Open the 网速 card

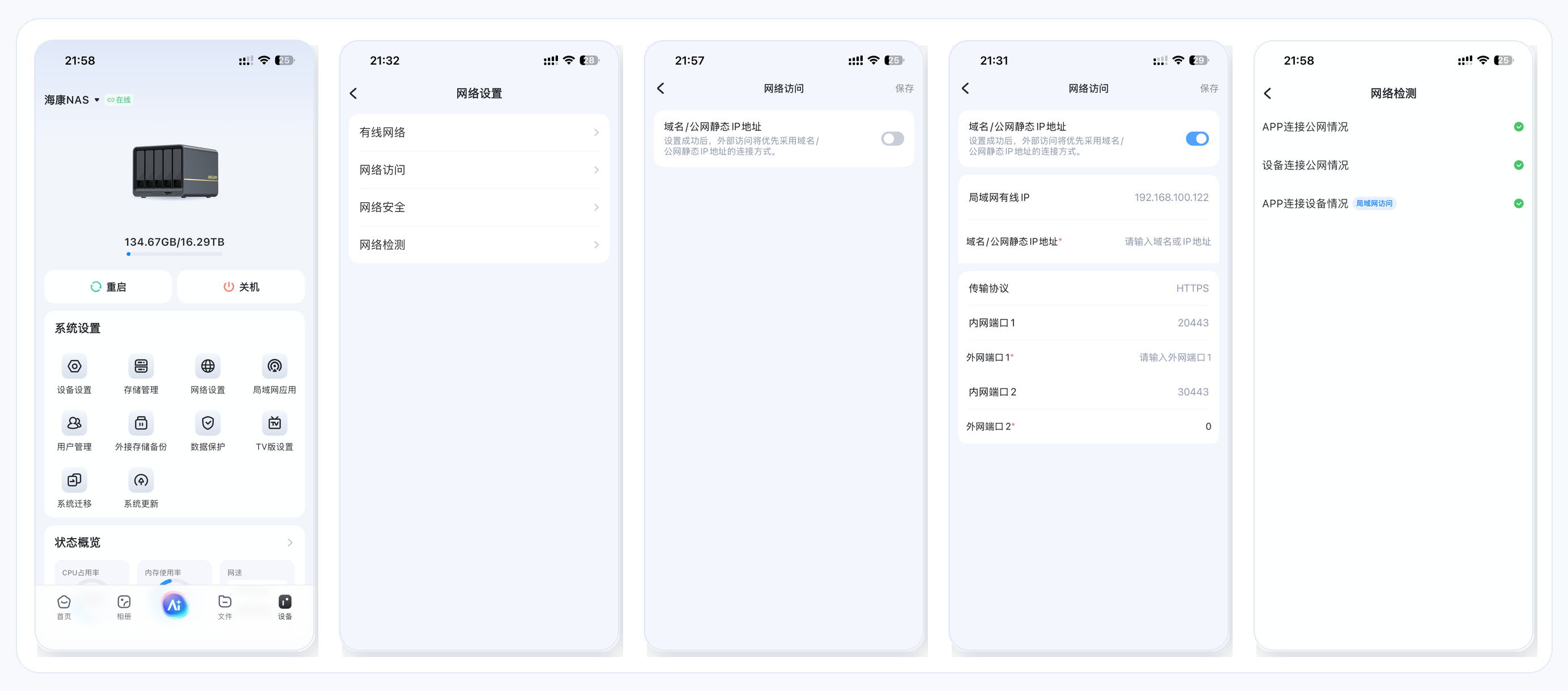pos(257,573)
